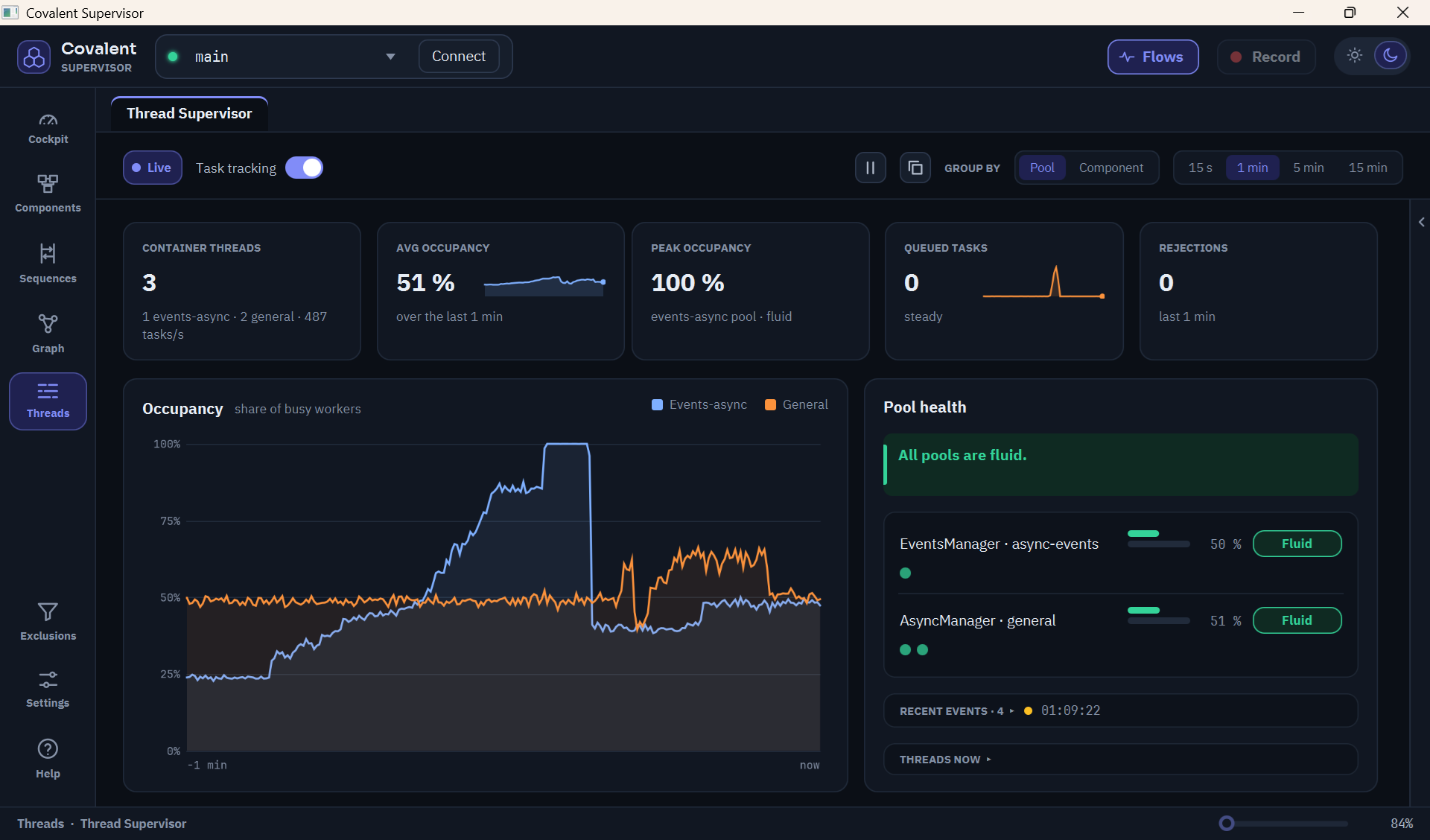Select the EventsManager · async-events row
The width and height of the screenshot is (1430, 840).
pos(1120,556)
